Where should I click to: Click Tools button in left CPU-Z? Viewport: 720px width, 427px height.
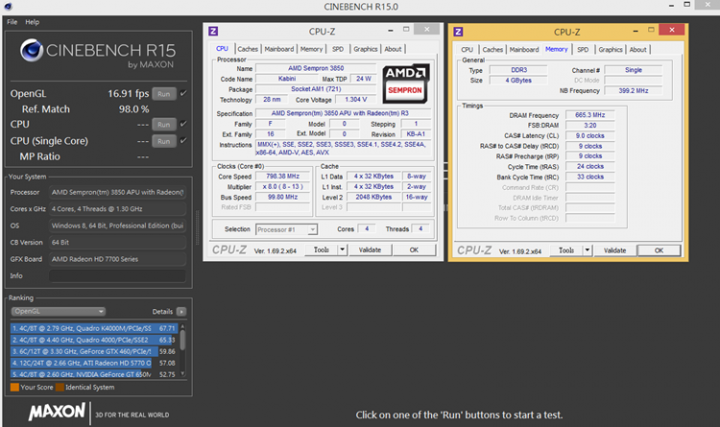point(321,249)
